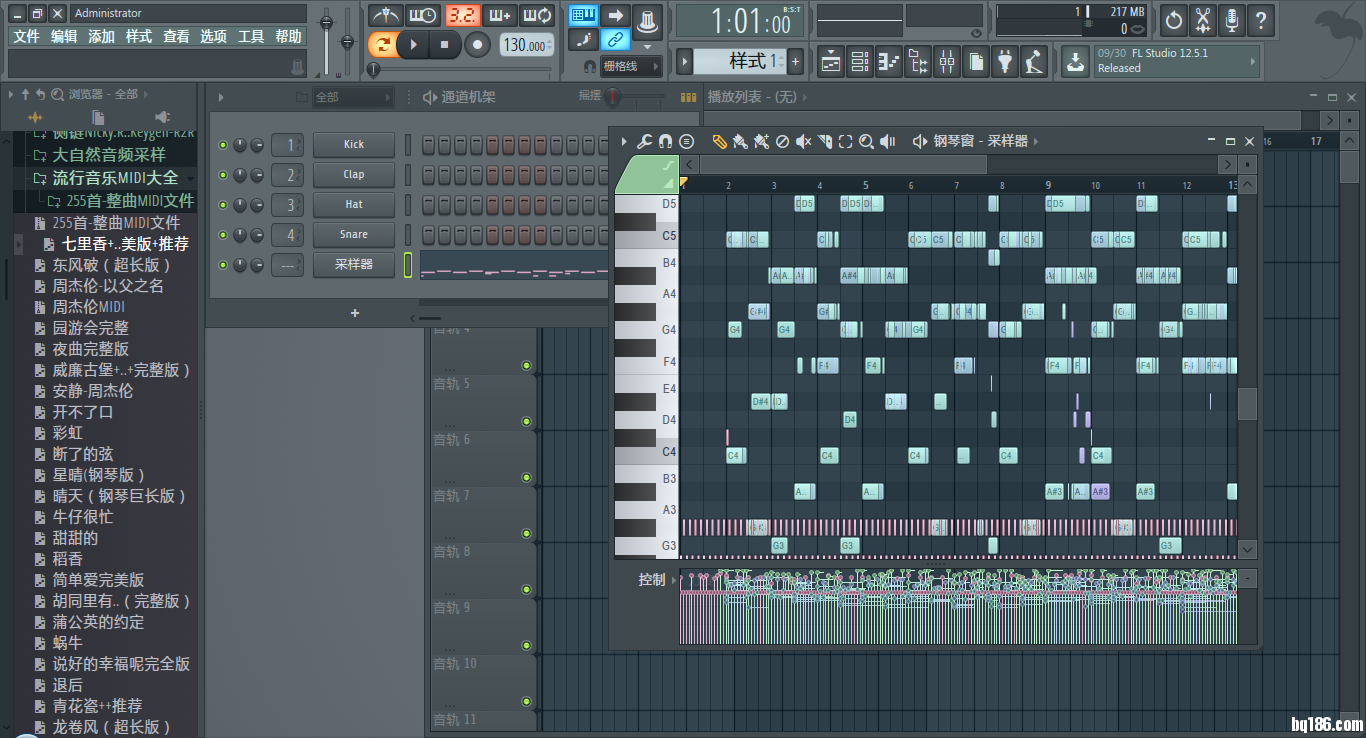
Task: Select the draw pencil tool in piano roll
Action: click(x=719, y=142)
